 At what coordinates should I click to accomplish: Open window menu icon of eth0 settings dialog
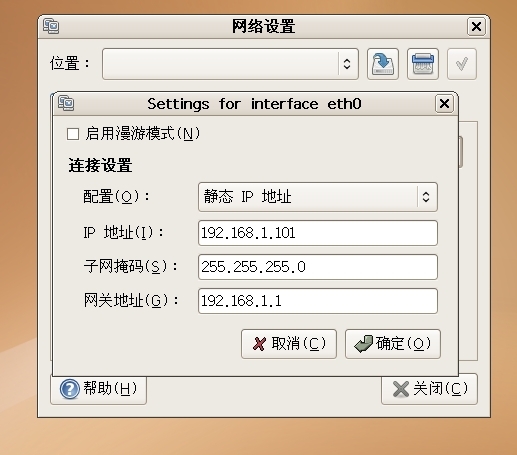coord(66,103)
